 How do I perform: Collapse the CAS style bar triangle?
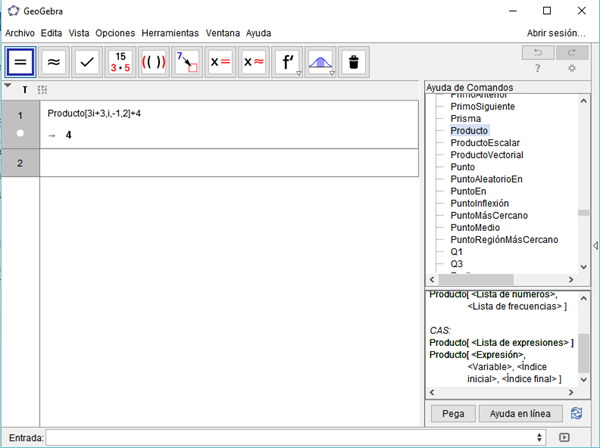[8, 87]
